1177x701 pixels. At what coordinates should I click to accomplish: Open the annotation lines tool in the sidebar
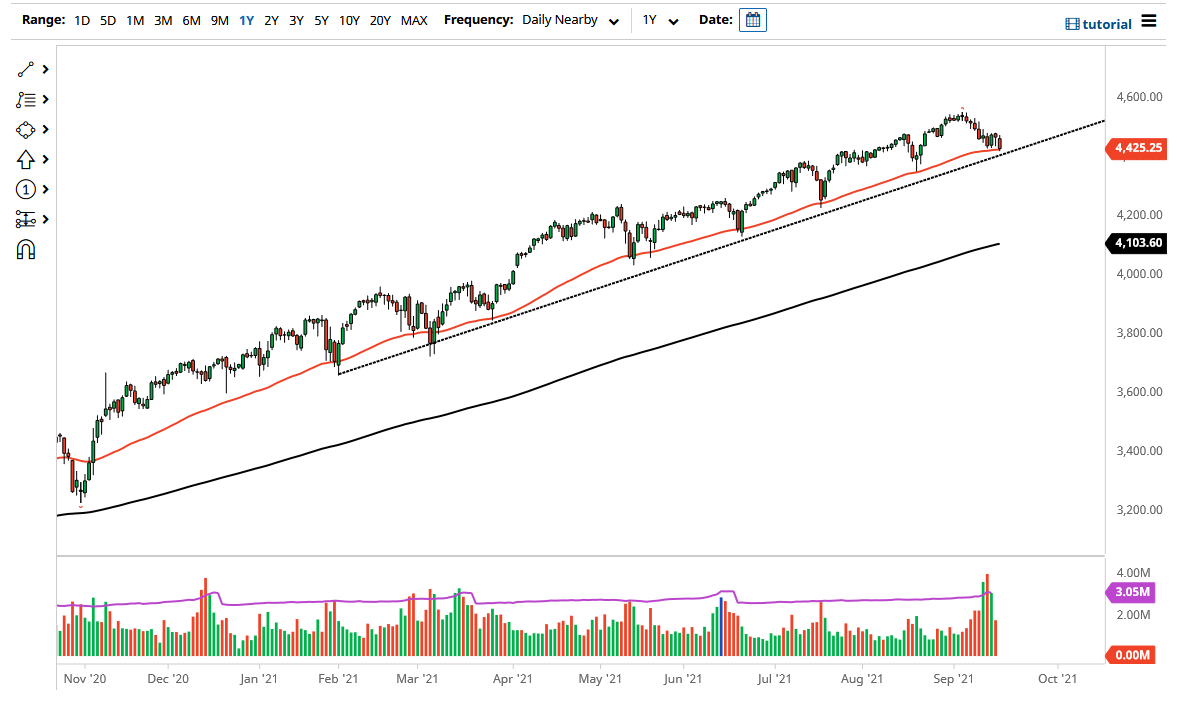27,99
